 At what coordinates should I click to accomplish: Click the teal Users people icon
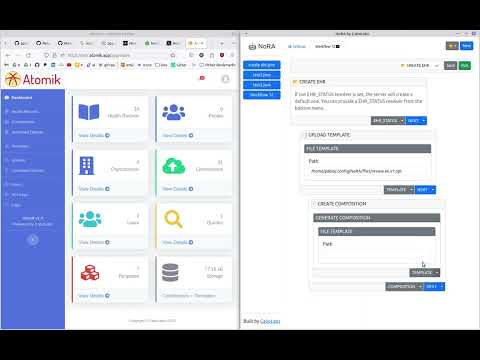click(90, 219)
